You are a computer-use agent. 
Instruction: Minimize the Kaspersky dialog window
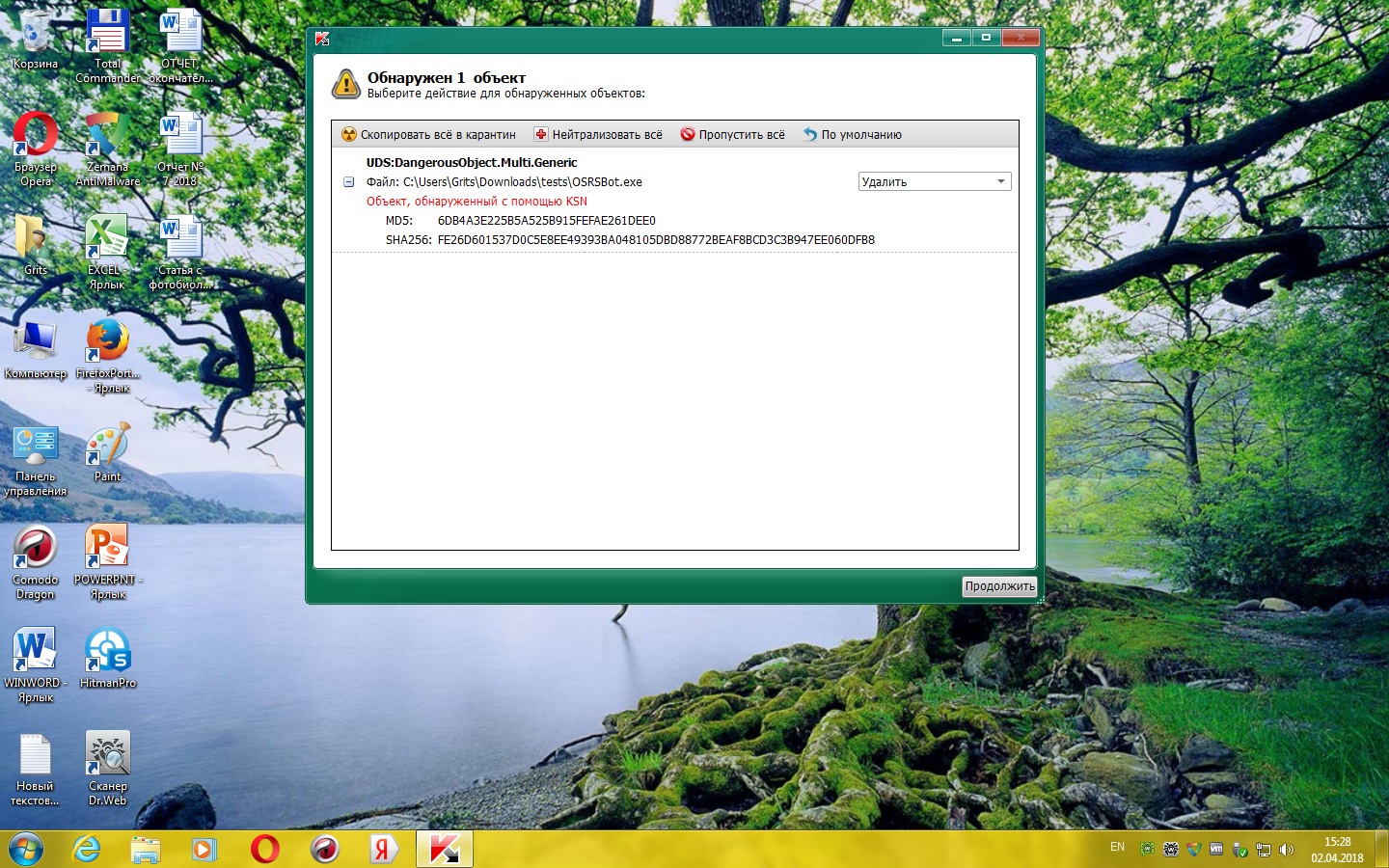click(956, 38)
